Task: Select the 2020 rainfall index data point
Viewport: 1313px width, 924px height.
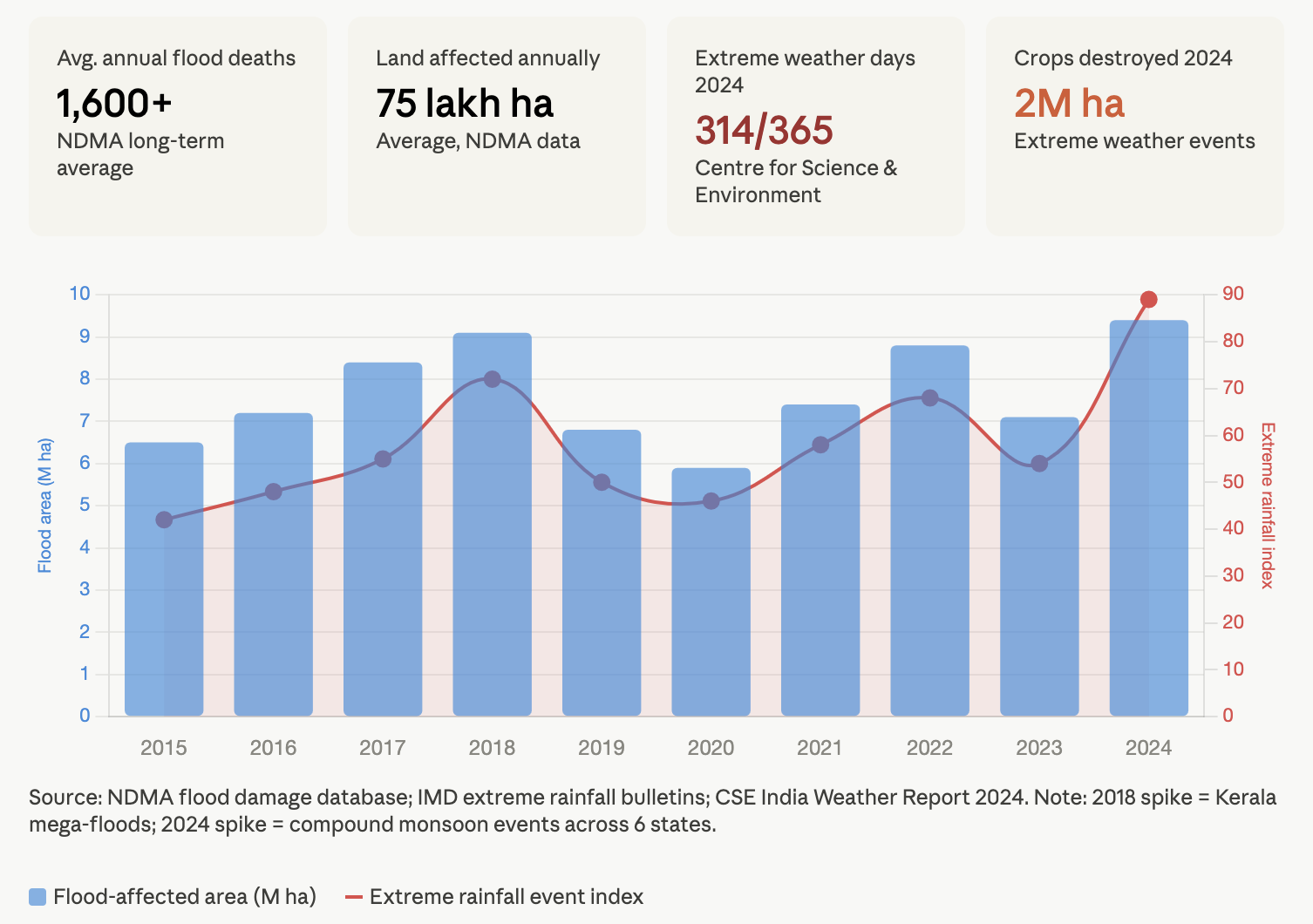Action: click(x=711, y=501)
